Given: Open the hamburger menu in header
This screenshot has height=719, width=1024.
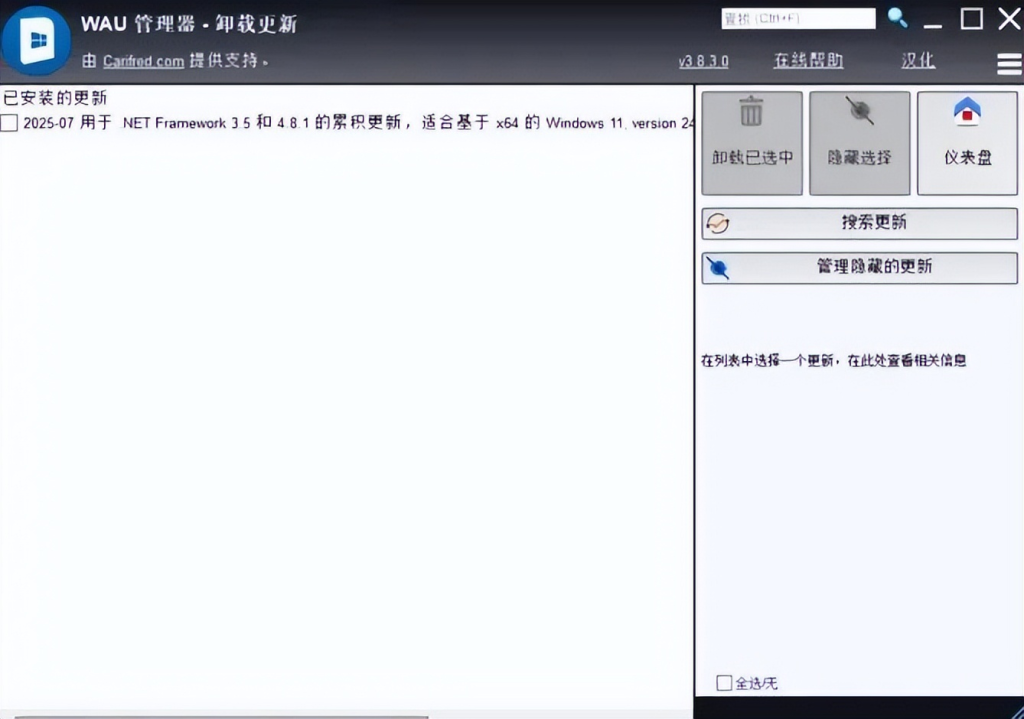Looking at the screenshot, I should [x=1009, y=64].
